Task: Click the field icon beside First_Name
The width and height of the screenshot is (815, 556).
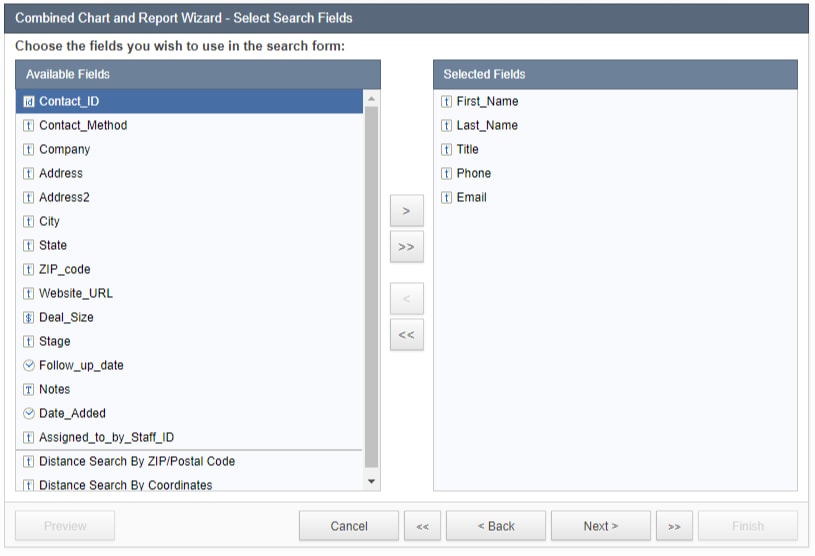Action: (446, 102)
